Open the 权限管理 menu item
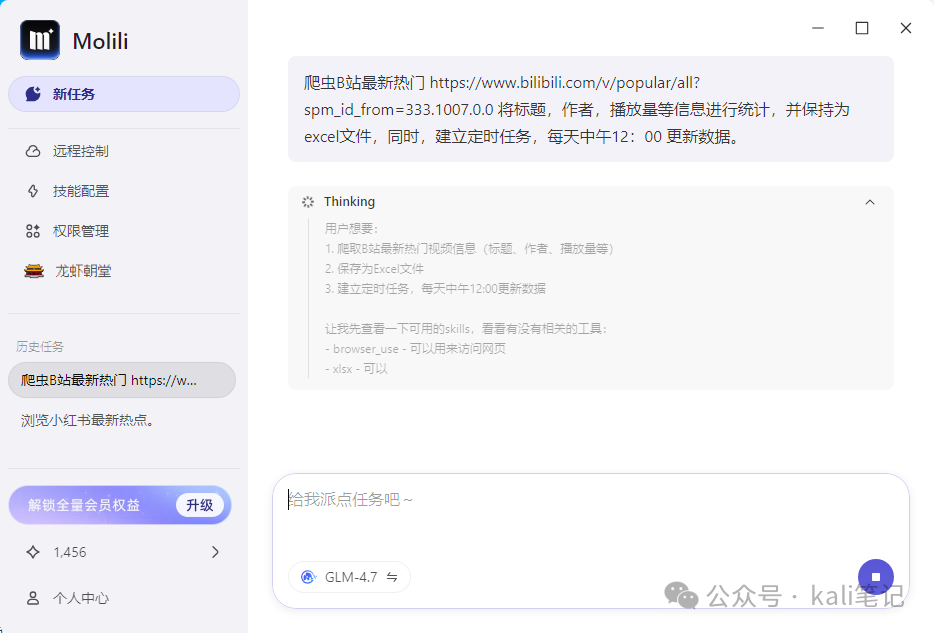 pos(124,231)
